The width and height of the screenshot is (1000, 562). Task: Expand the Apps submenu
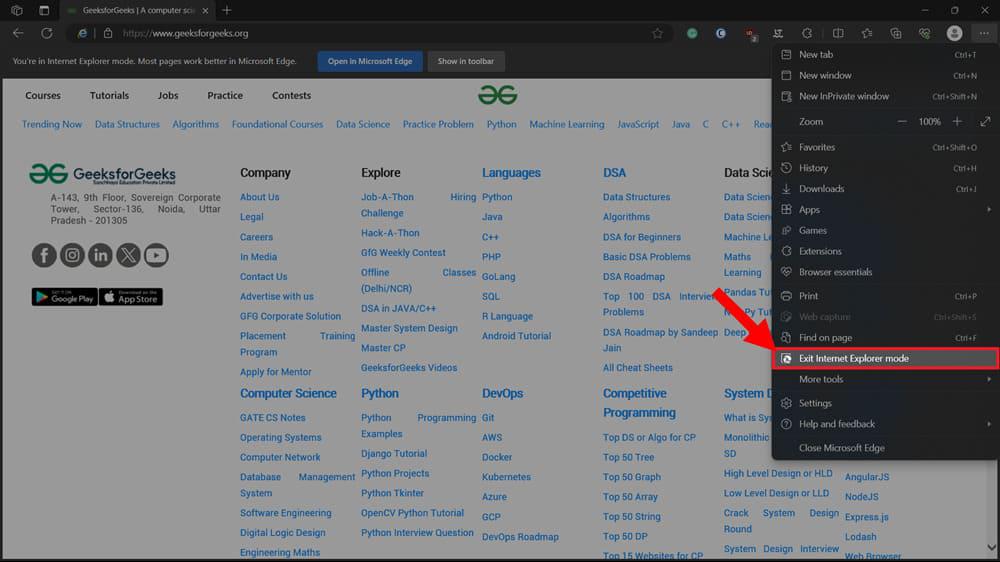click(x=989, y=209)
